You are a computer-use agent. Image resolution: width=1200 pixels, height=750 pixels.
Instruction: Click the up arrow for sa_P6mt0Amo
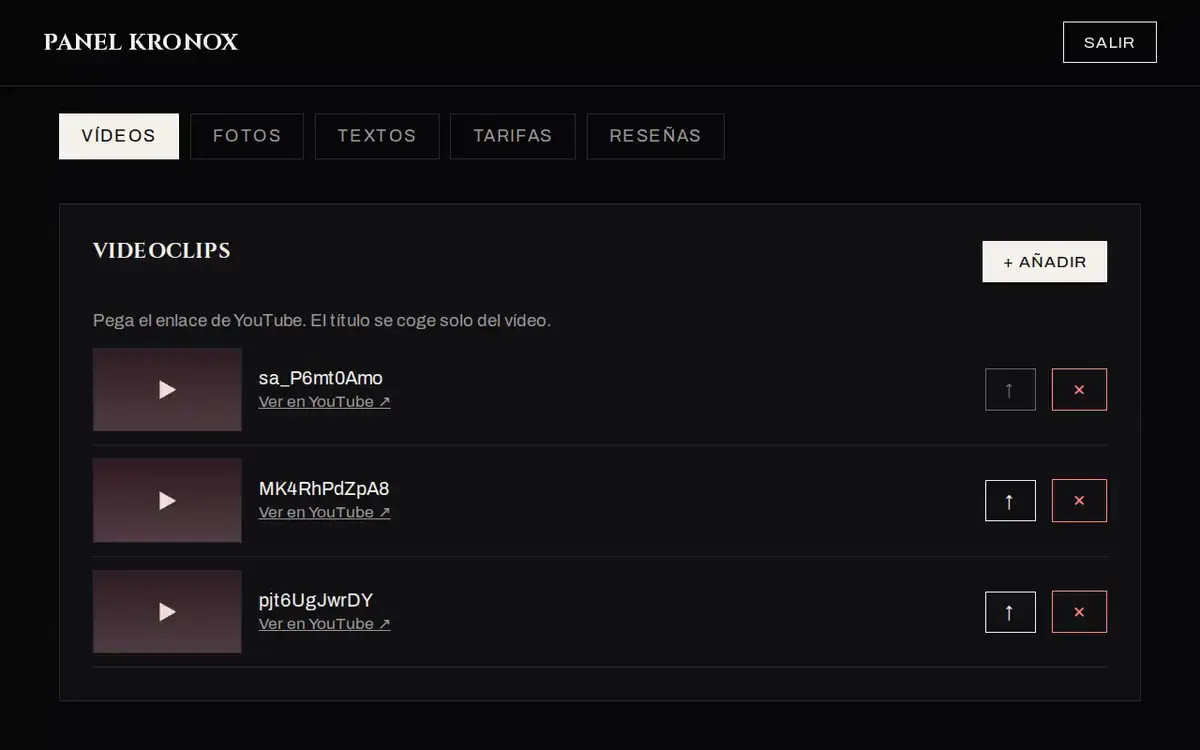click(1010, 390)
